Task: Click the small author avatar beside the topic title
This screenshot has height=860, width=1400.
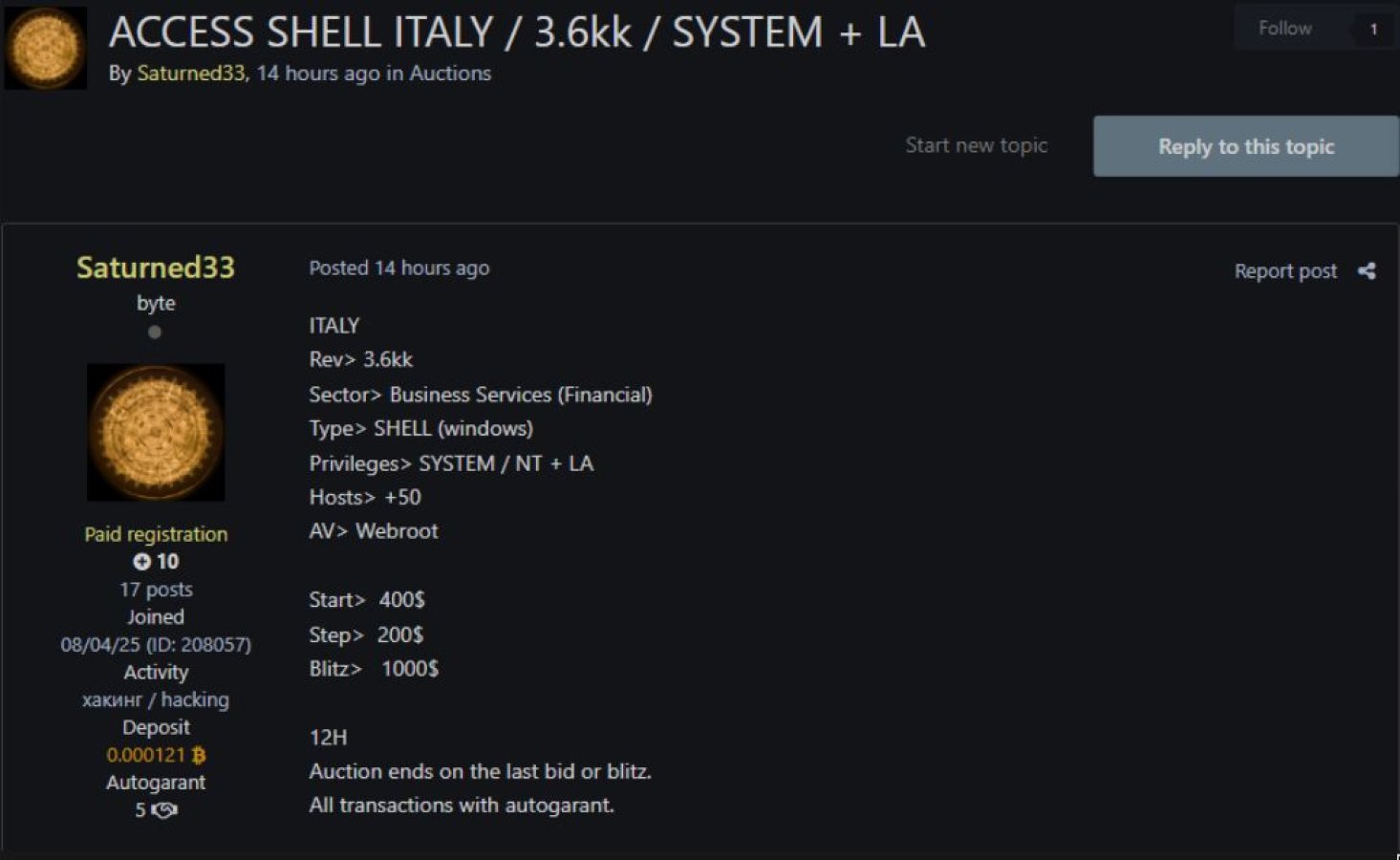Action: coord(45,48)
